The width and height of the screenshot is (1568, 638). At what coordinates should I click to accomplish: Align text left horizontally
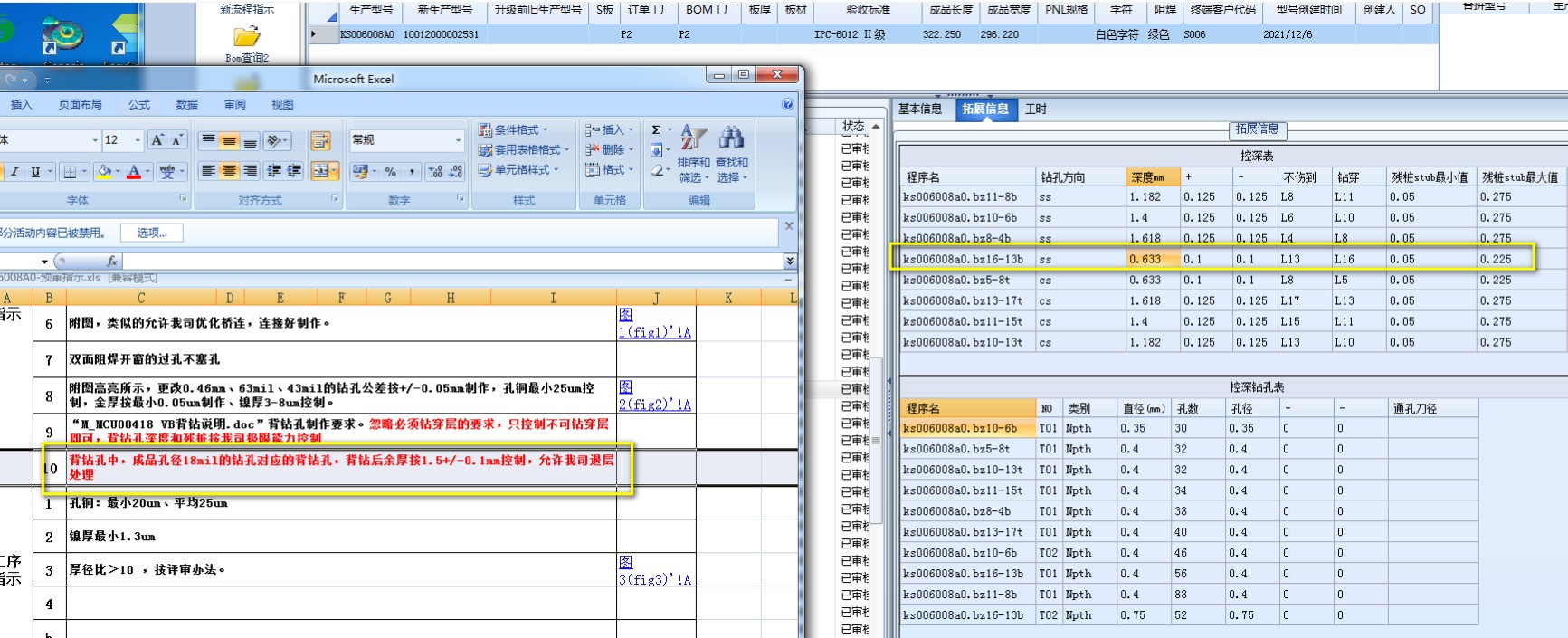[209, 170]
